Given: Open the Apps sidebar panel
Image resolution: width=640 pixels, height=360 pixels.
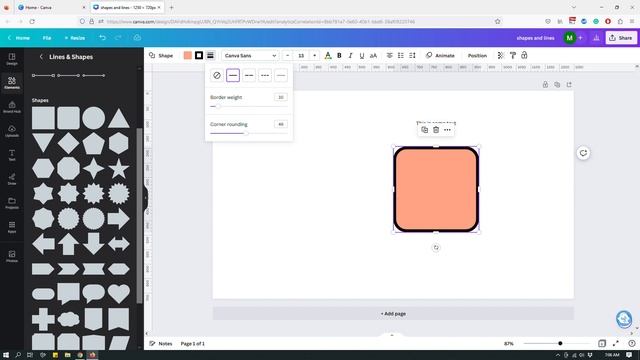Looking at the screenshot, I should pos(12,227).
